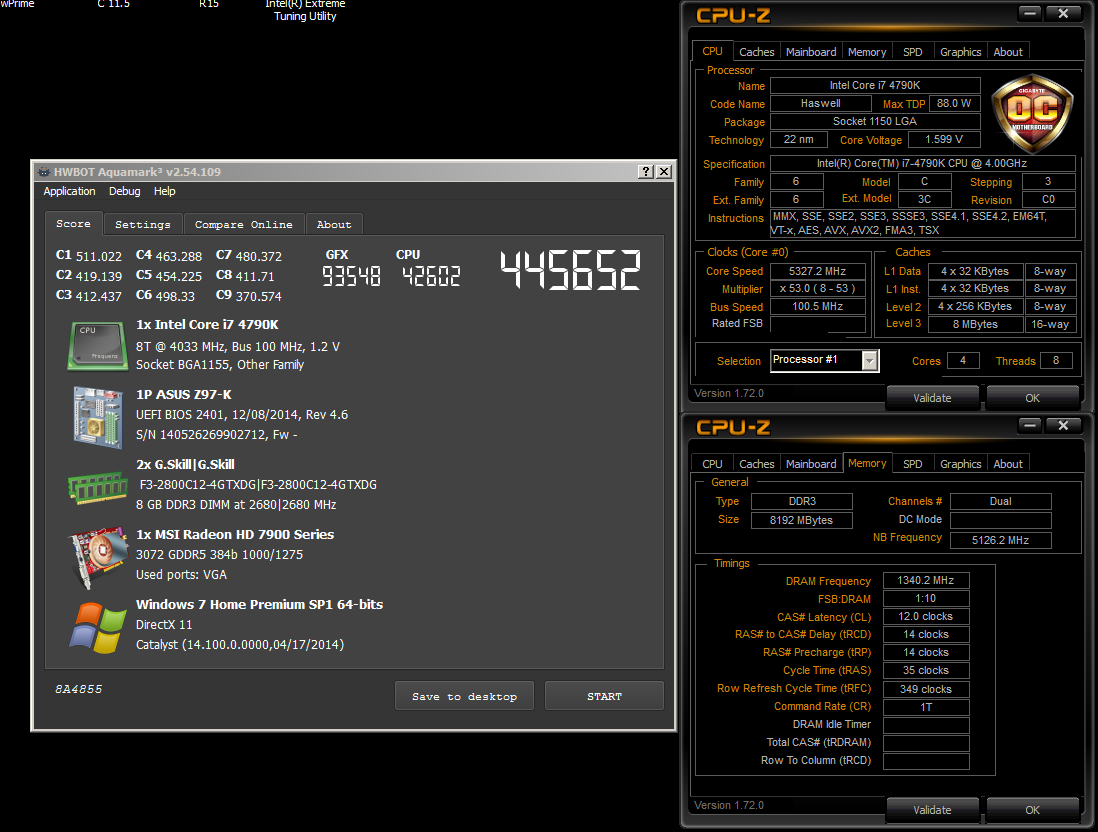Click the Windows 7 logo icon
Screen dimensions: 1098x832
pos(98,628)
